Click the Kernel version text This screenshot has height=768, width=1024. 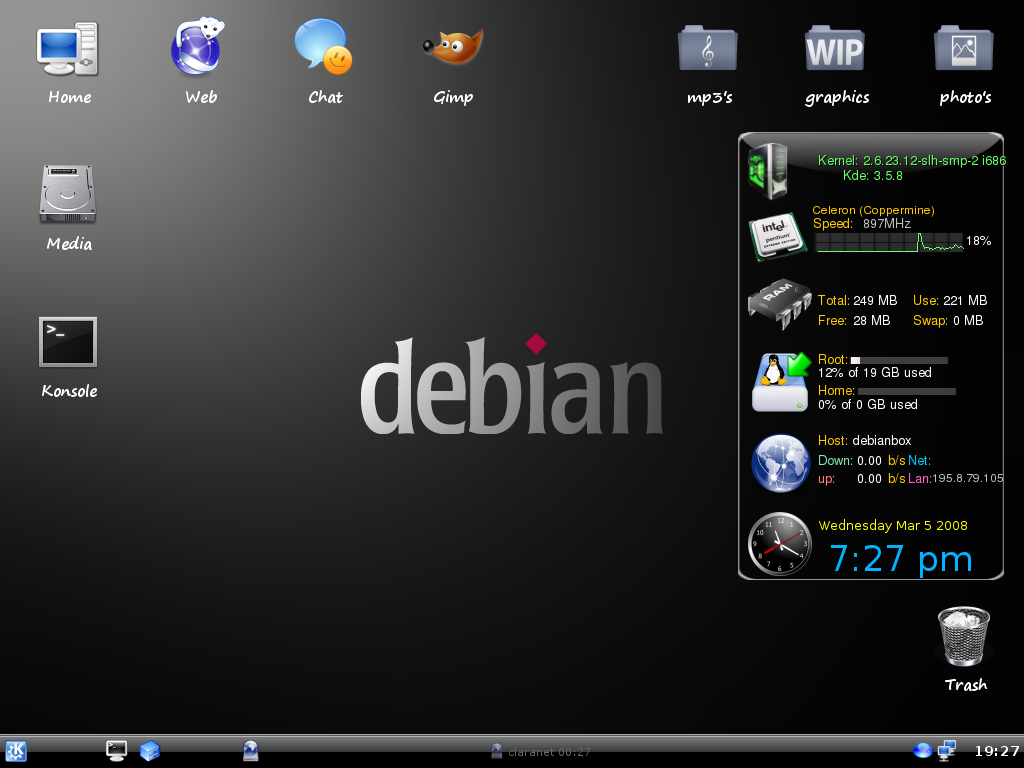click(912, 161)
